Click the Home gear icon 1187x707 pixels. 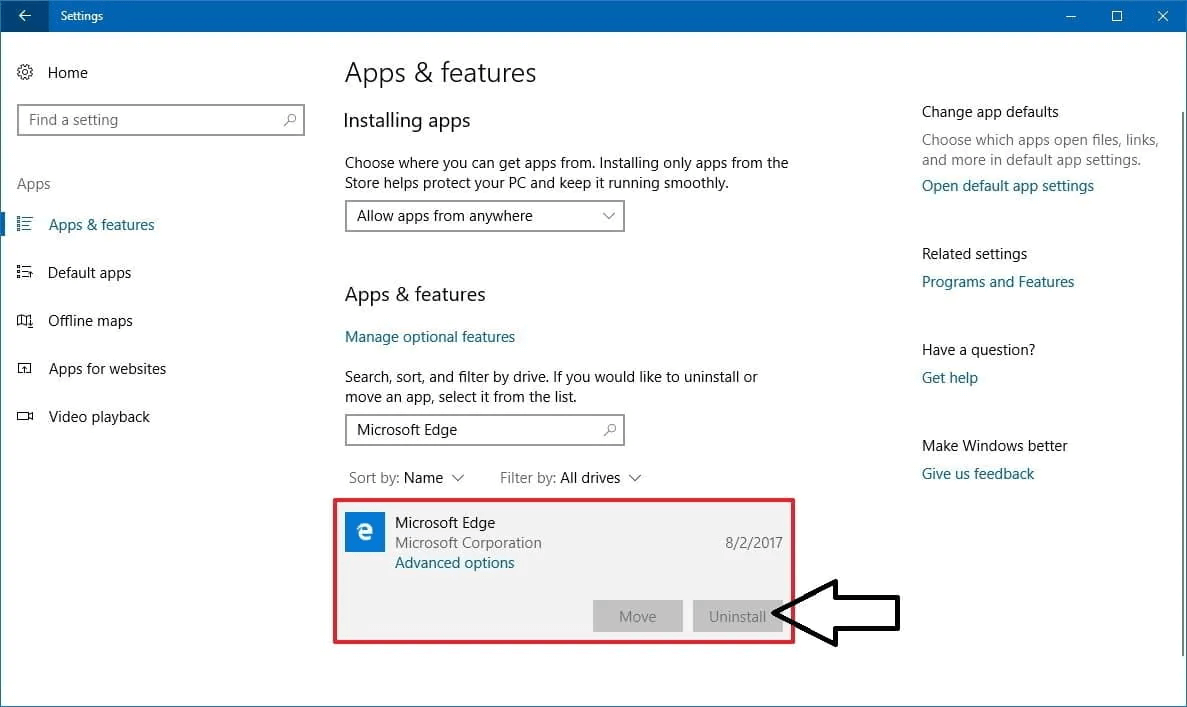(25, 72)
